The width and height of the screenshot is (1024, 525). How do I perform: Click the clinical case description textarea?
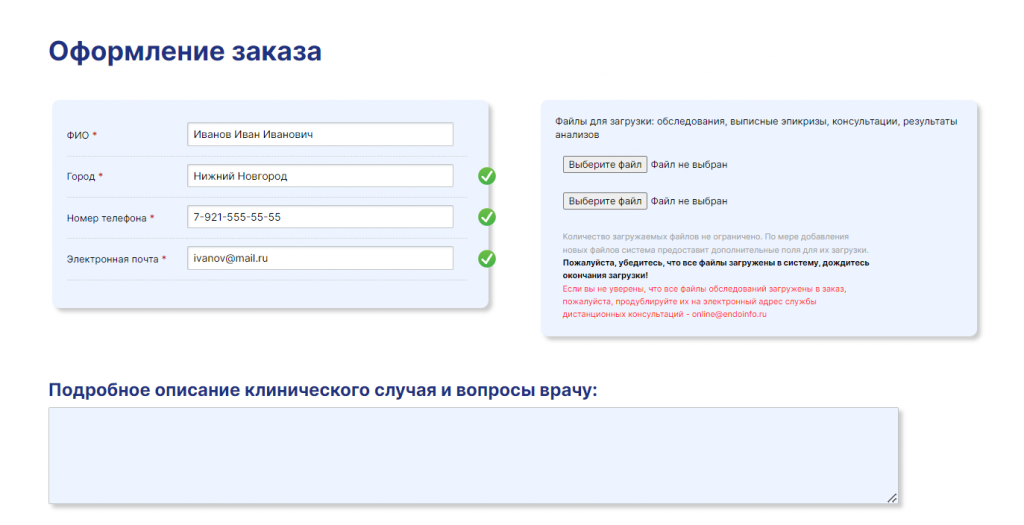pos(473,456)
